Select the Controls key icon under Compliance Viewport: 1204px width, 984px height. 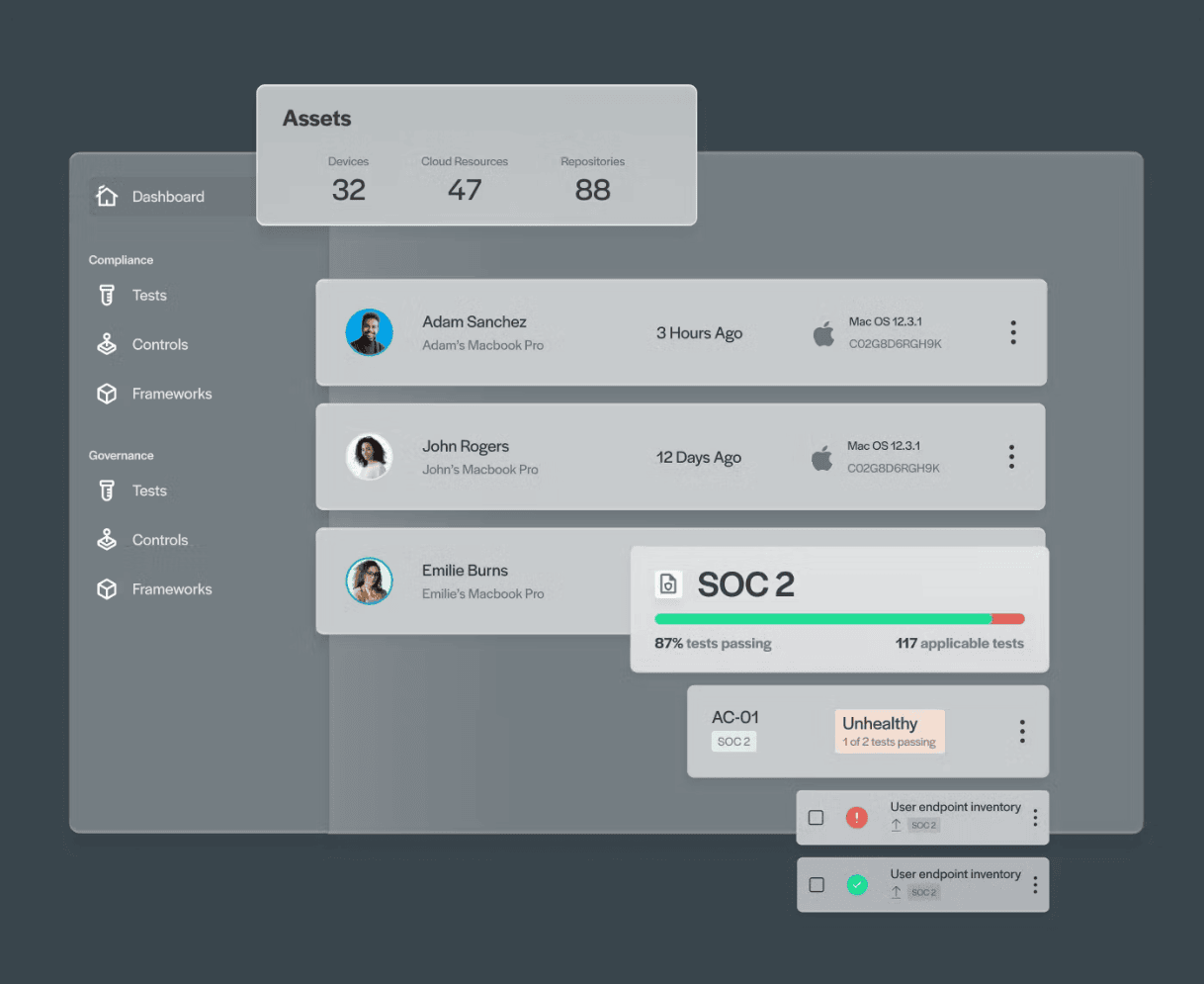pyautogui.click(x=107, y=344)
